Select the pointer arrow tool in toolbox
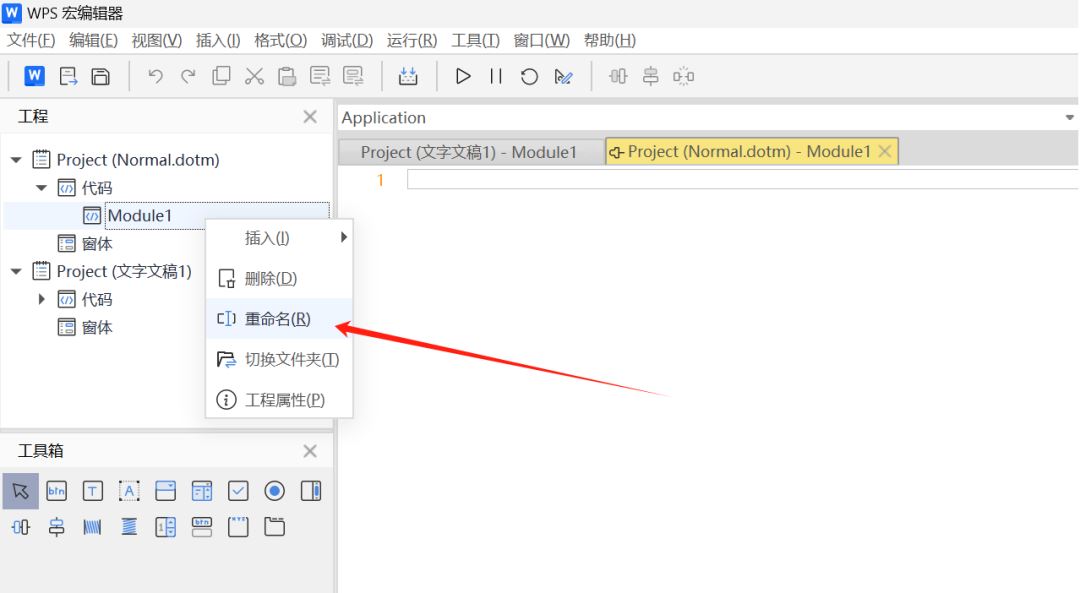 point(21,491)
